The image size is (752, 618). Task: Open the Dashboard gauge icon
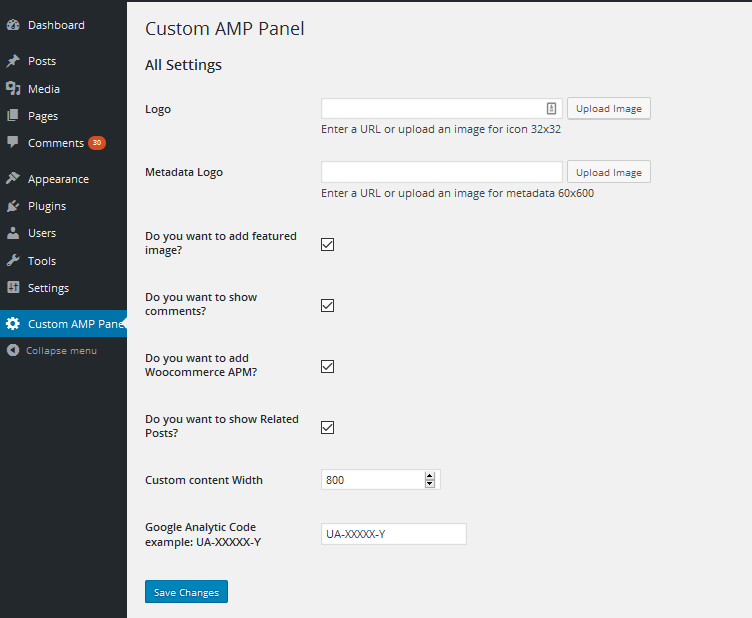pos(13,25)
